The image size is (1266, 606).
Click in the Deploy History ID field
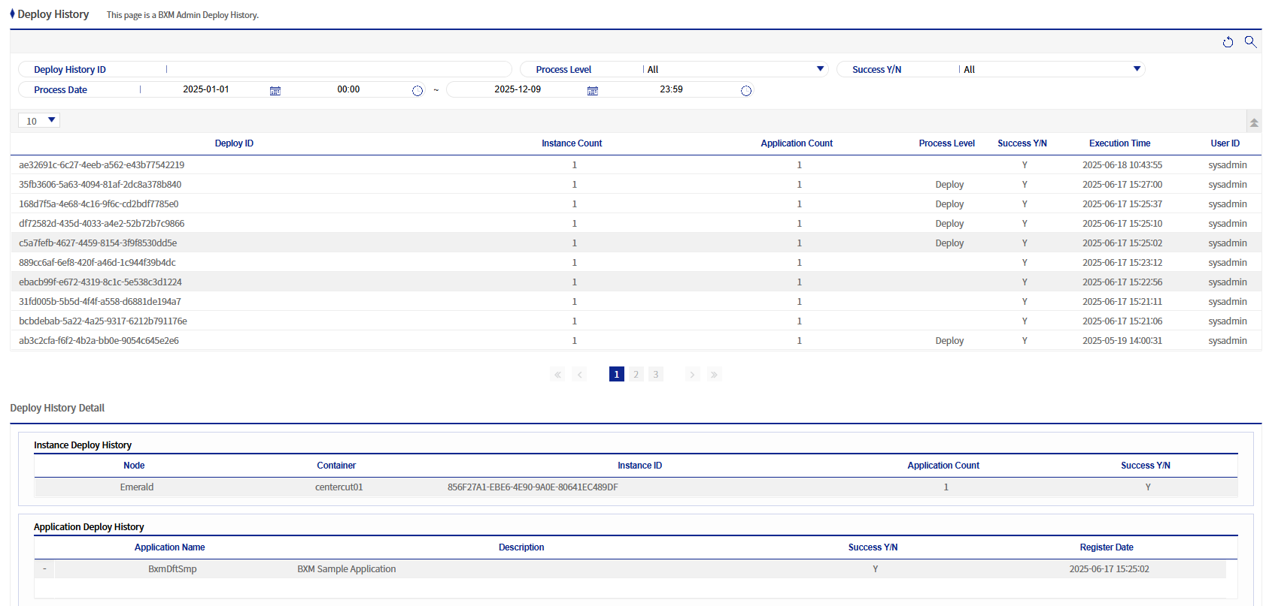point(340,70)
